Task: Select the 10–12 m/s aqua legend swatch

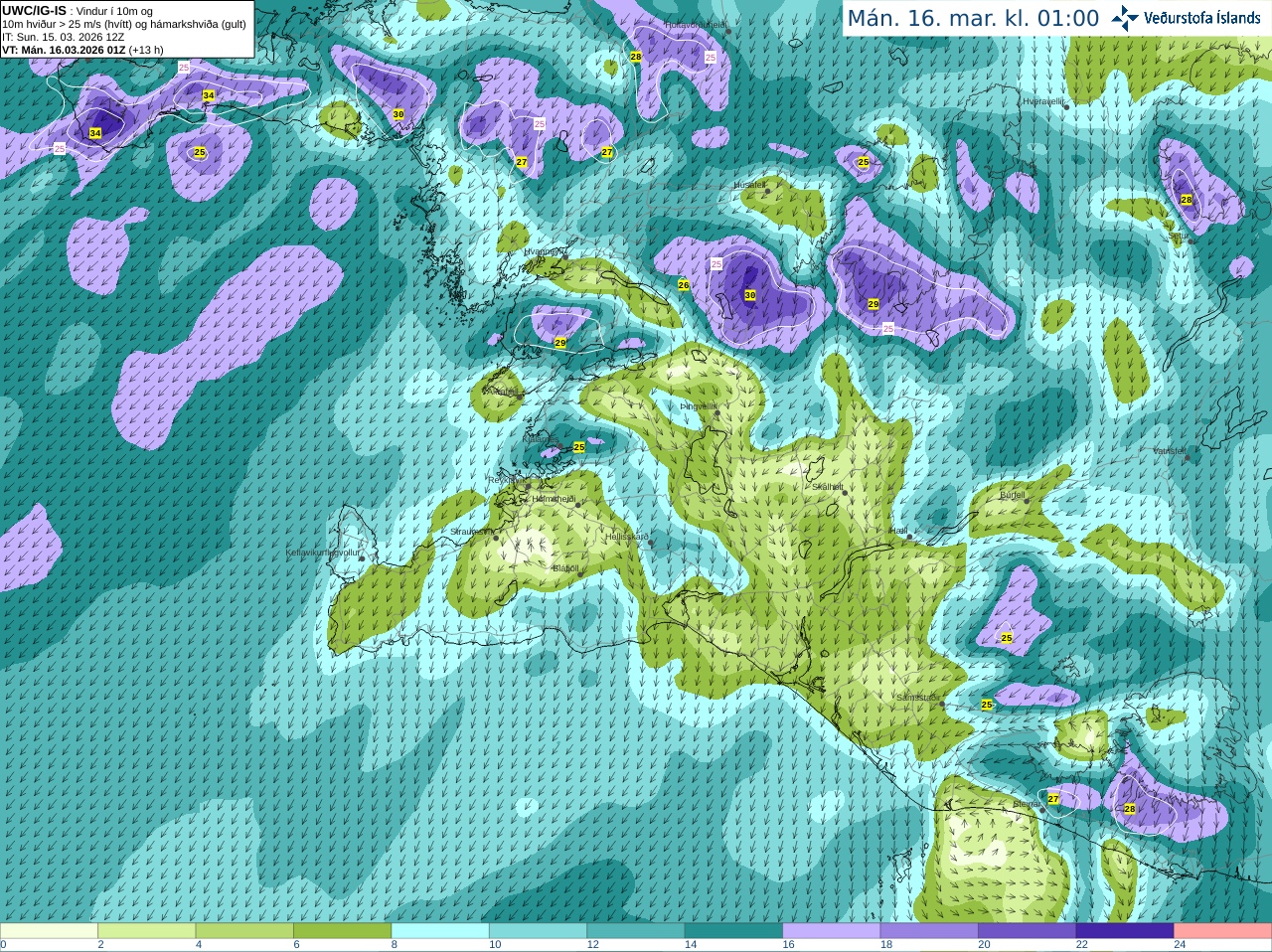Action: pos(538,931)
